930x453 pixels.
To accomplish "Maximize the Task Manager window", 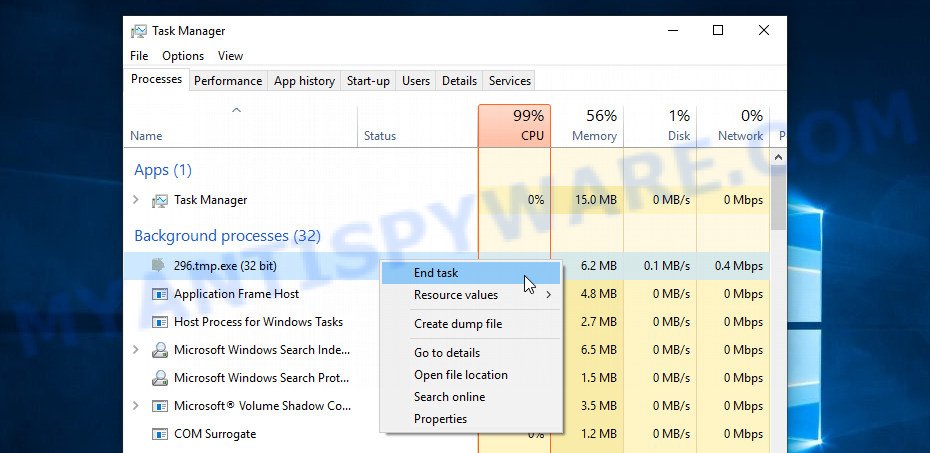I will pyautogui.click(x=718, y=30).
